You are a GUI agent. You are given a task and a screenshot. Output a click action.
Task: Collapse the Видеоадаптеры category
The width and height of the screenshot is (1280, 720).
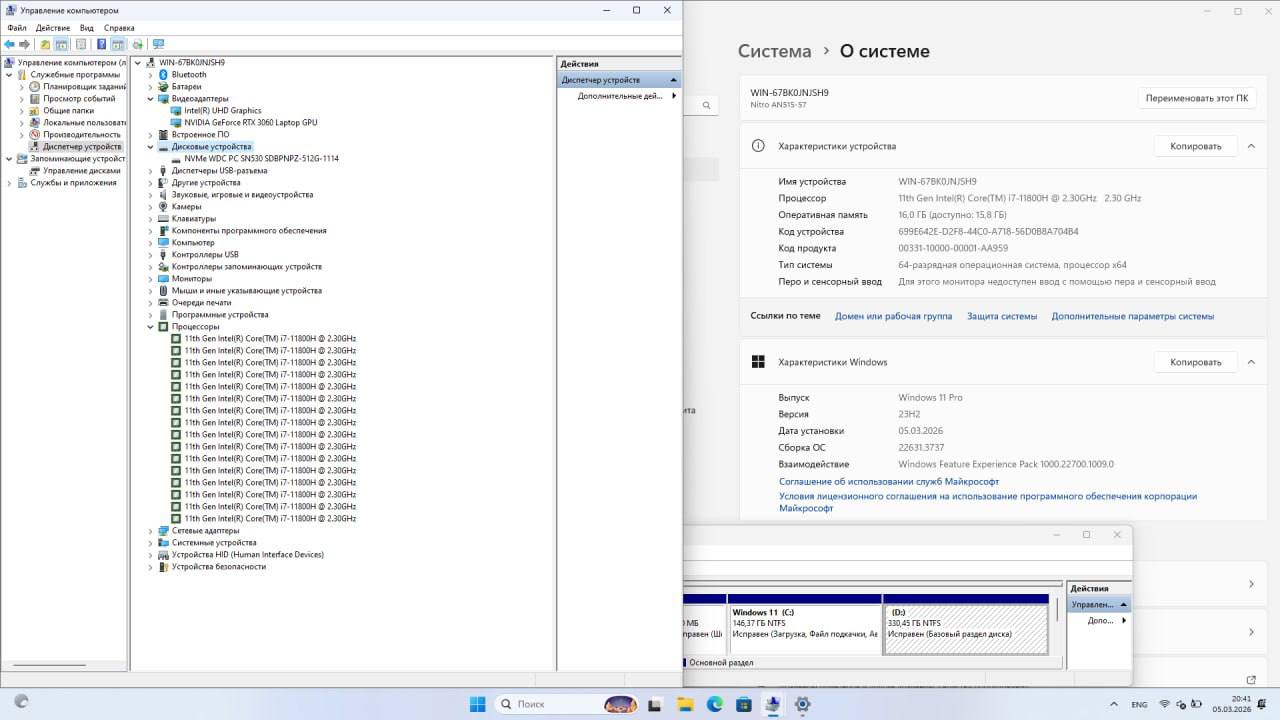pyautogui.click(x=151, y=99)
